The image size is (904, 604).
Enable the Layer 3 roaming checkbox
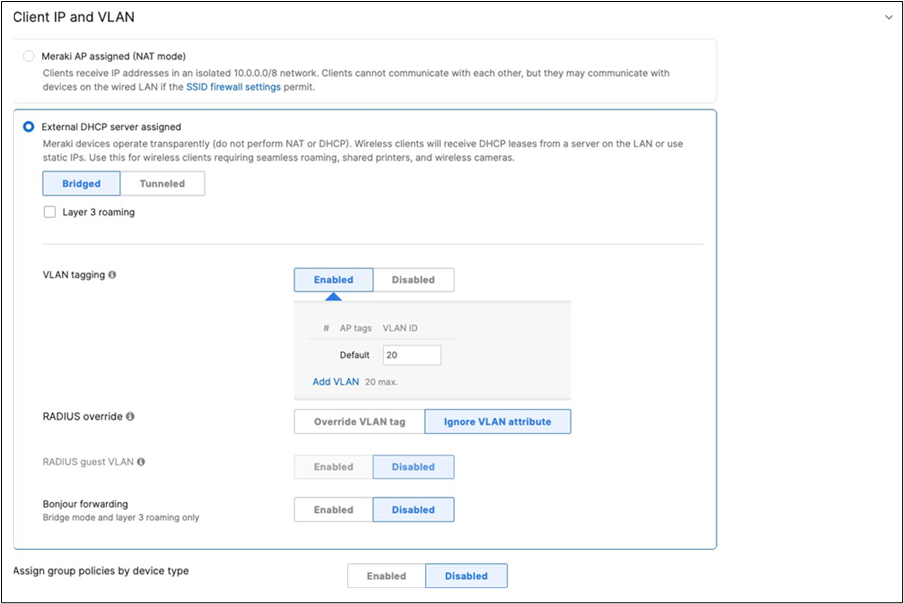48,212
